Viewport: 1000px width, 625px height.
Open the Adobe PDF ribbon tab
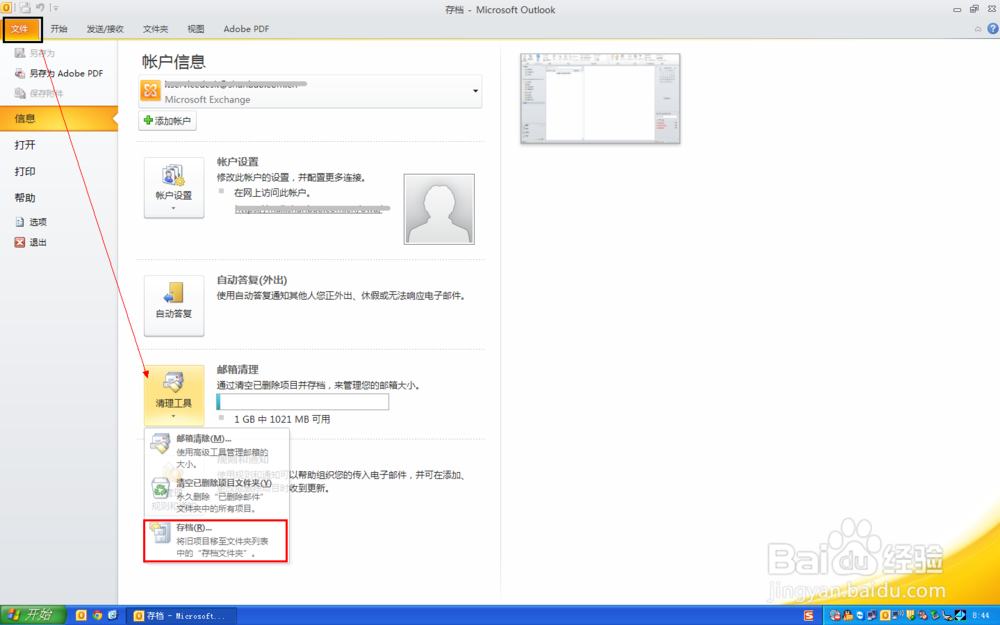[x=246, y=29]
